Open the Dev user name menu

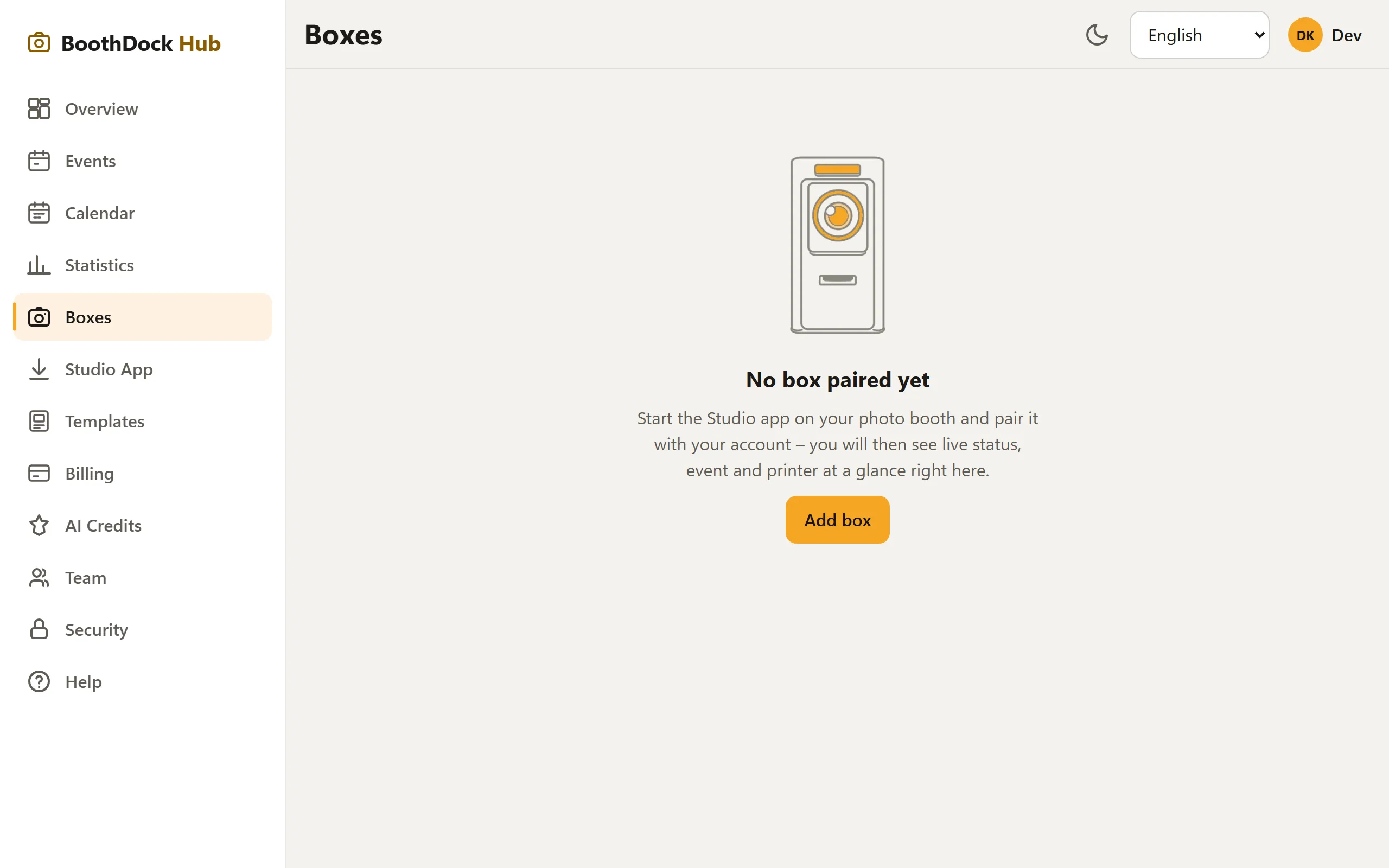coord(1346,36)
